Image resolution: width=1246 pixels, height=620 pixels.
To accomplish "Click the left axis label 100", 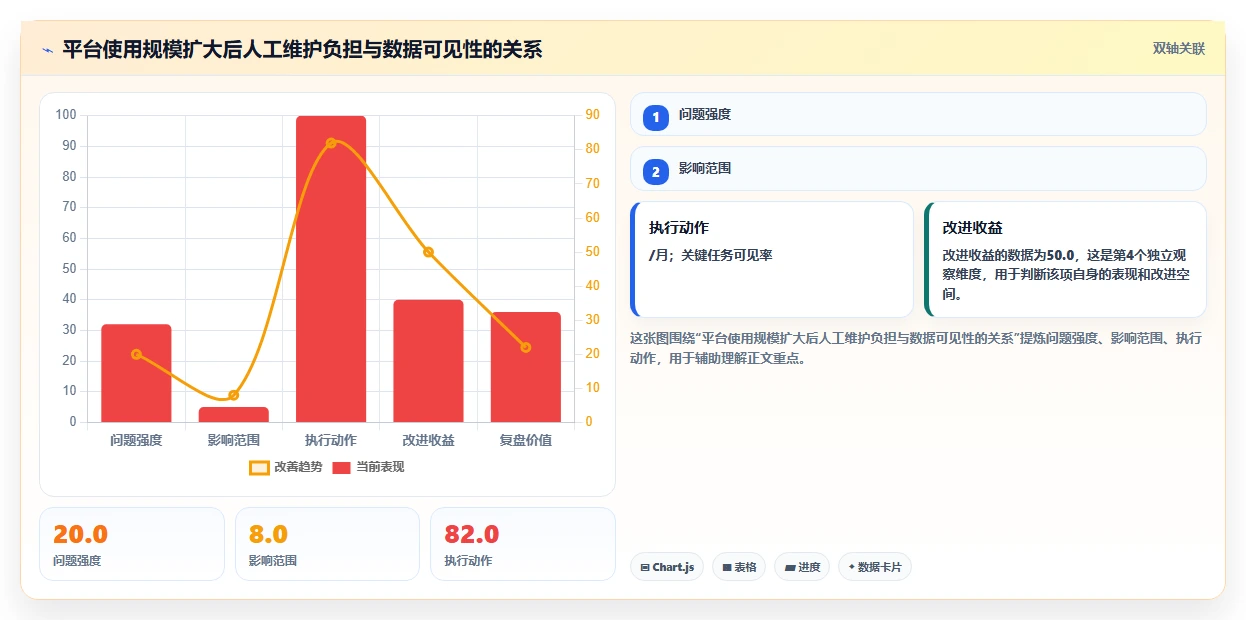I will click(x=66, y=115).
